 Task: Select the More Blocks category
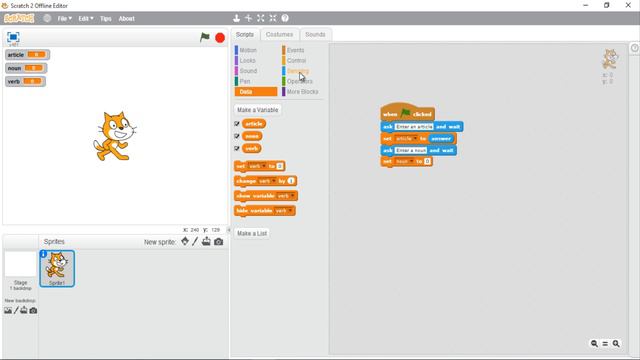pos(302,92)
